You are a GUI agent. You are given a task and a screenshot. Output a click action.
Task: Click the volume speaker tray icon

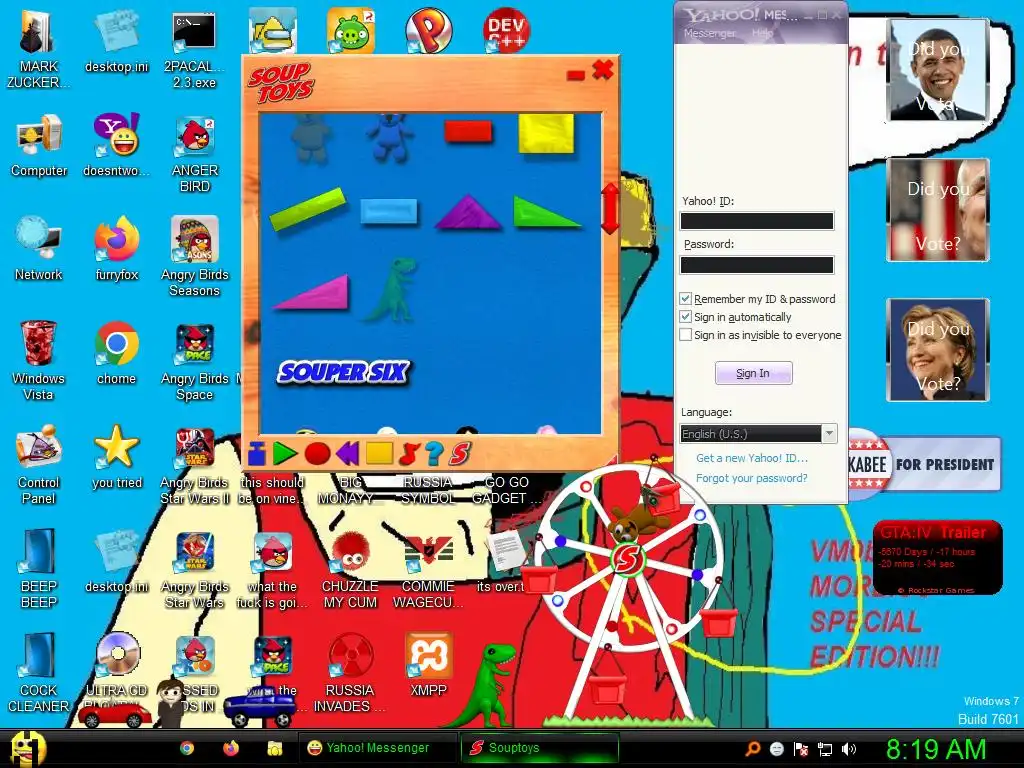pyautogui.click(x=849, y=749)
